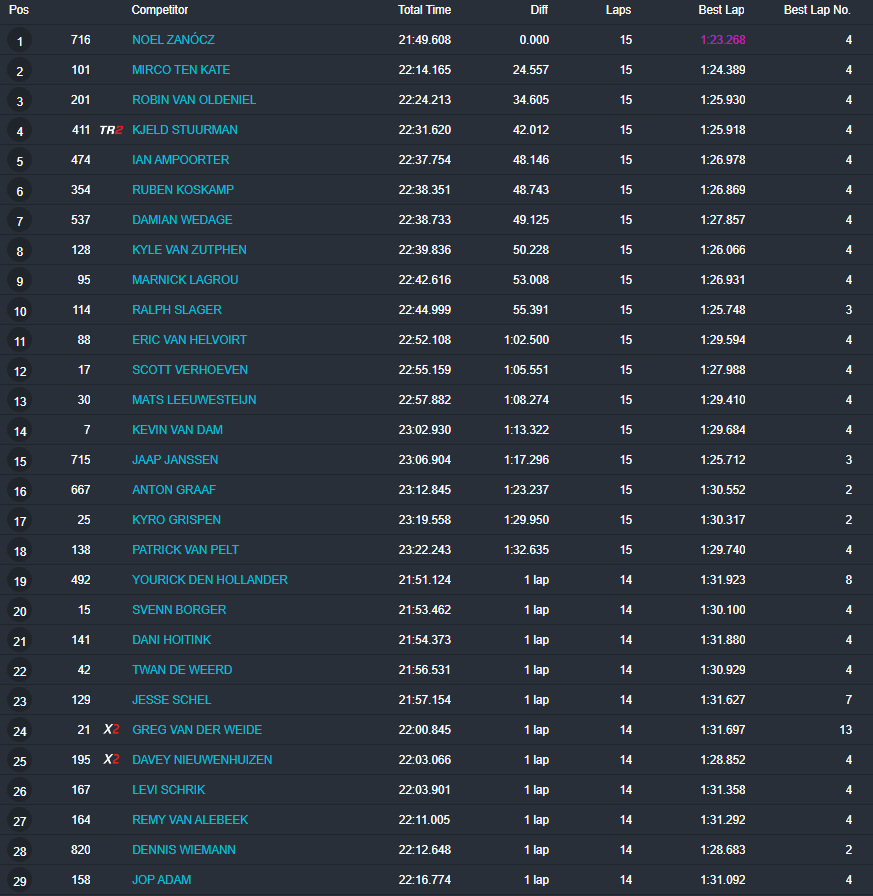Select the KEVIN VAN DAM competitor link
873x896 pixels.
(x=177, y=430)
